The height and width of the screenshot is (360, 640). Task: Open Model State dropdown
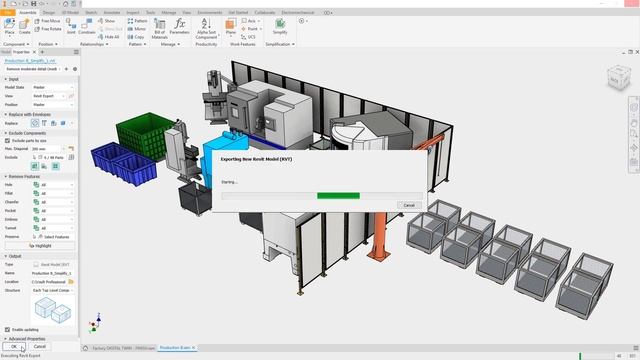53,87
